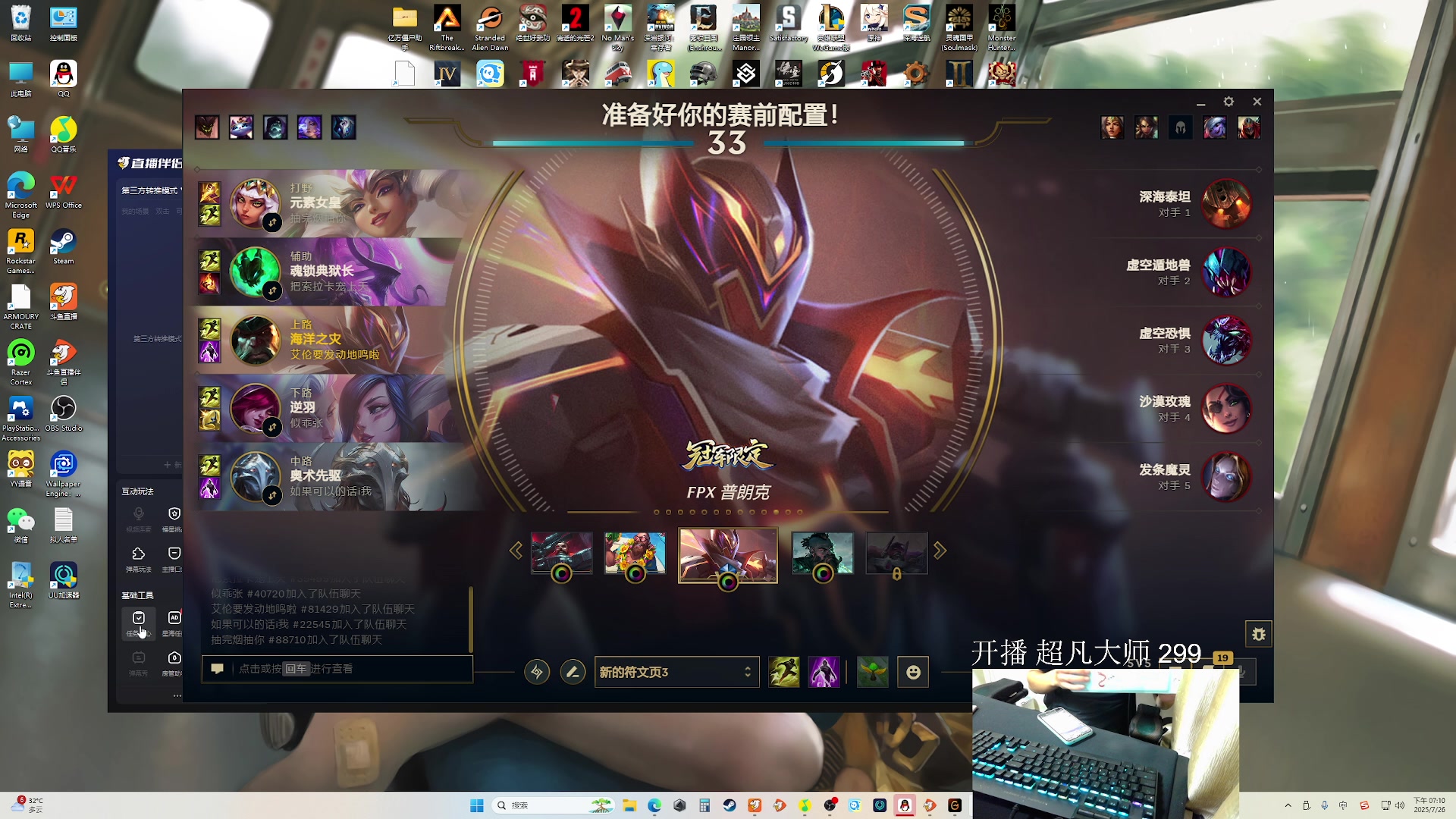Open Satisfactory desktop shortcut
The height and width of the screenshot is (819, 1456).
click(789, 24)
